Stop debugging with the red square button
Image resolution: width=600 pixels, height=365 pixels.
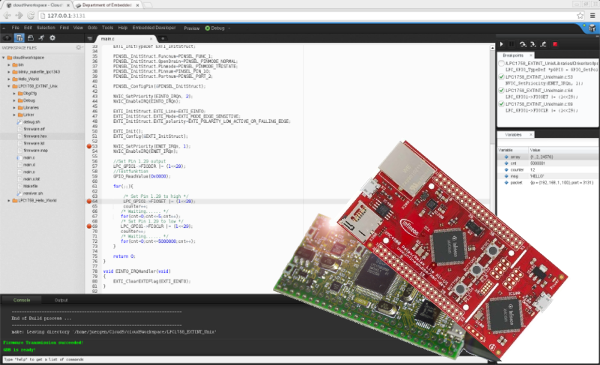pos(555,44)
